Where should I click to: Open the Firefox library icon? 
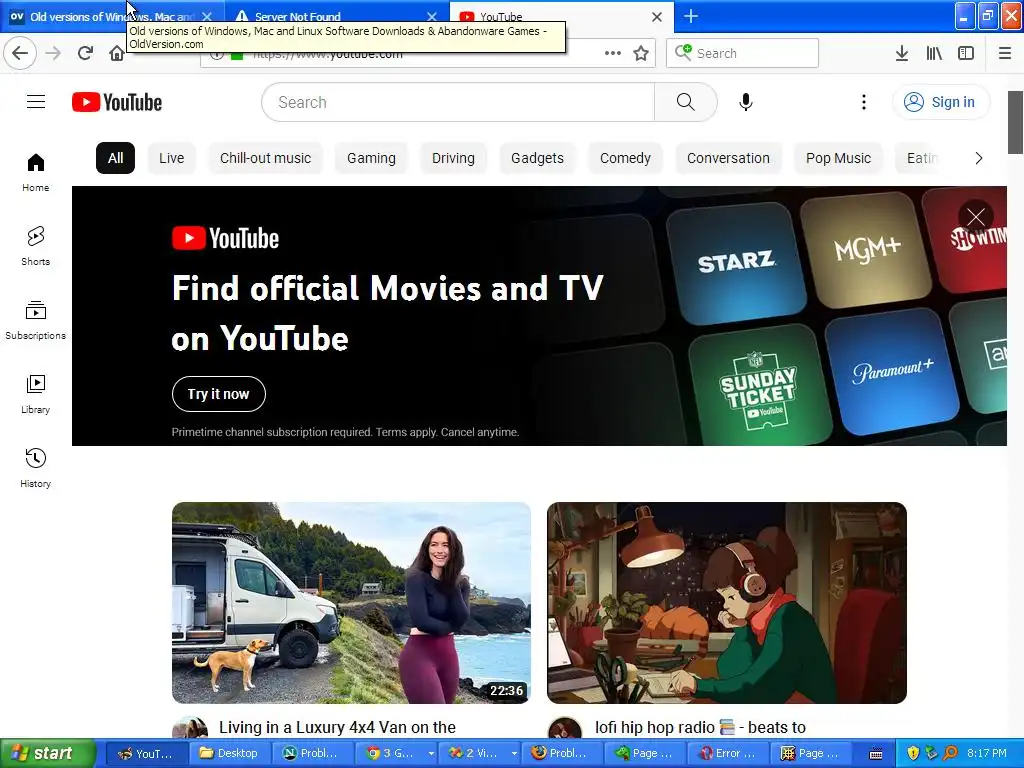coord(934,53)
